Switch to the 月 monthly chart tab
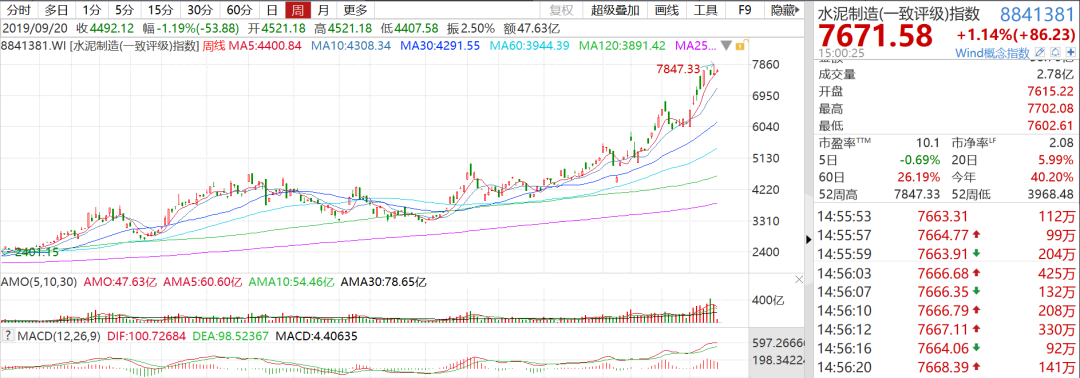The image size is (1080, 378). click(323, 10)
